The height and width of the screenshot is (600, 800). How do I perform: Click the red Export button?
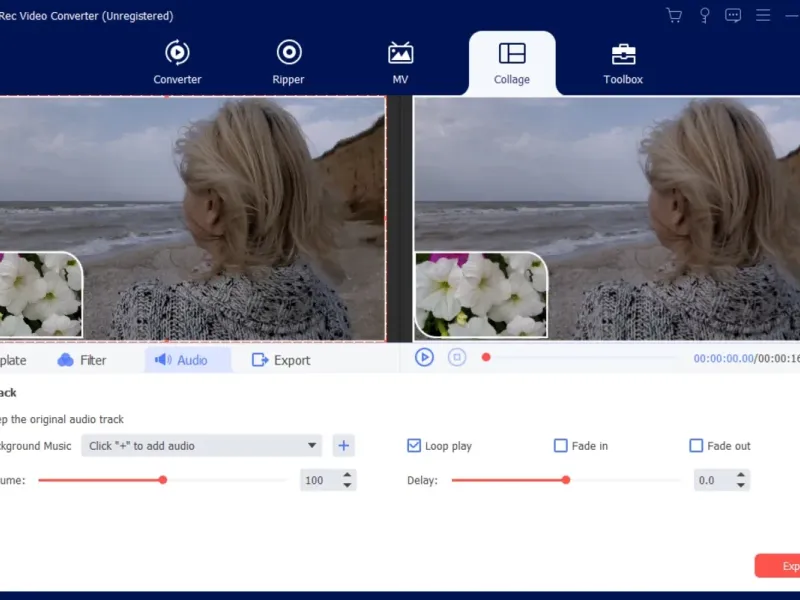778,566
